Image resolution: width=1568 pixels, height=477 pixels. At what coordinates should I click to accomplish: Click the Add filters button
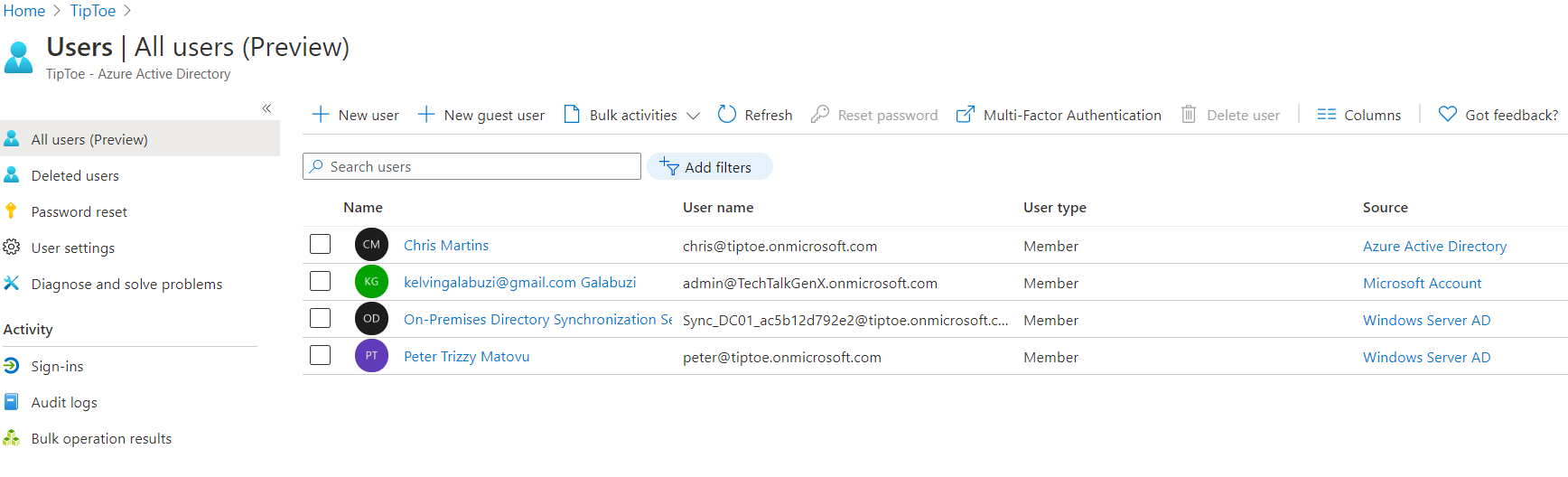pos(710,166)
